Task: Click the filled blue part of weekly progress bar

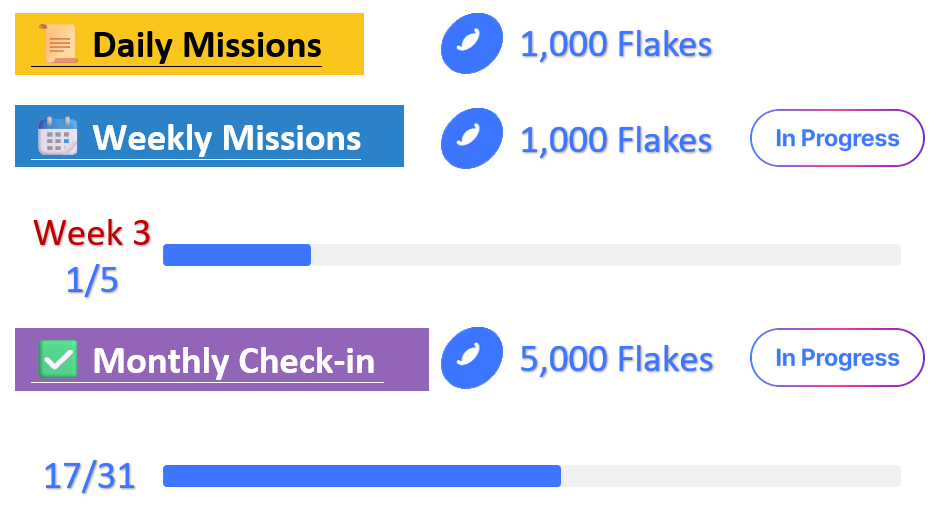Action: [x=237, y=255]
